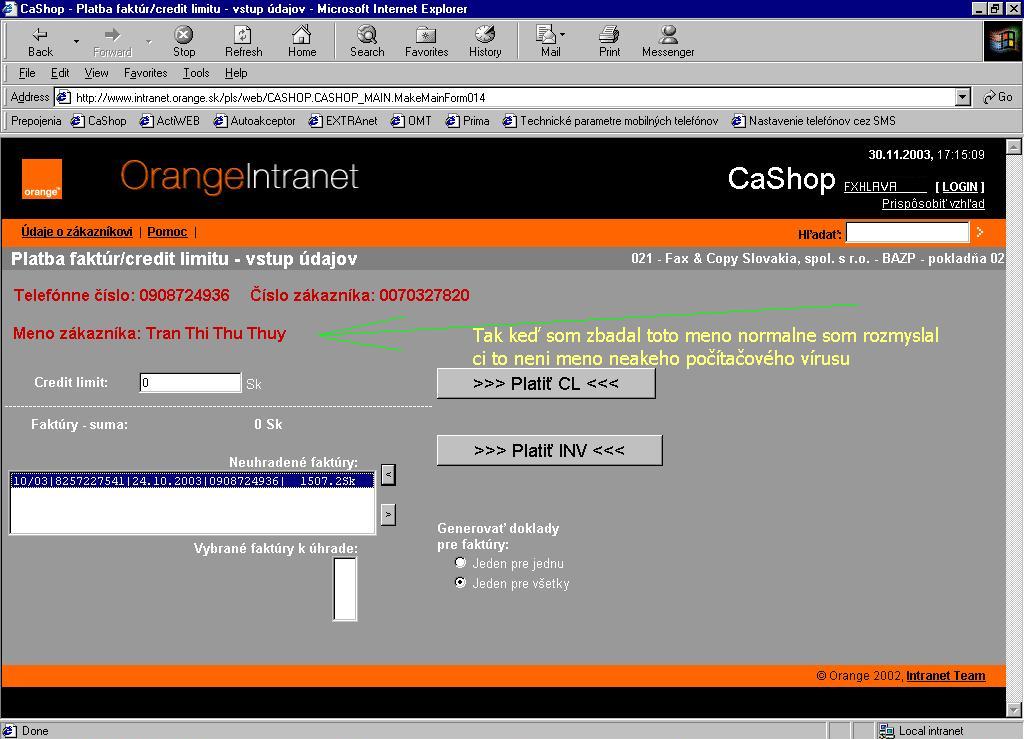Click the Back toolbar icon
The height and width of the screenshot is (739, 1024).
pos(41,41)
